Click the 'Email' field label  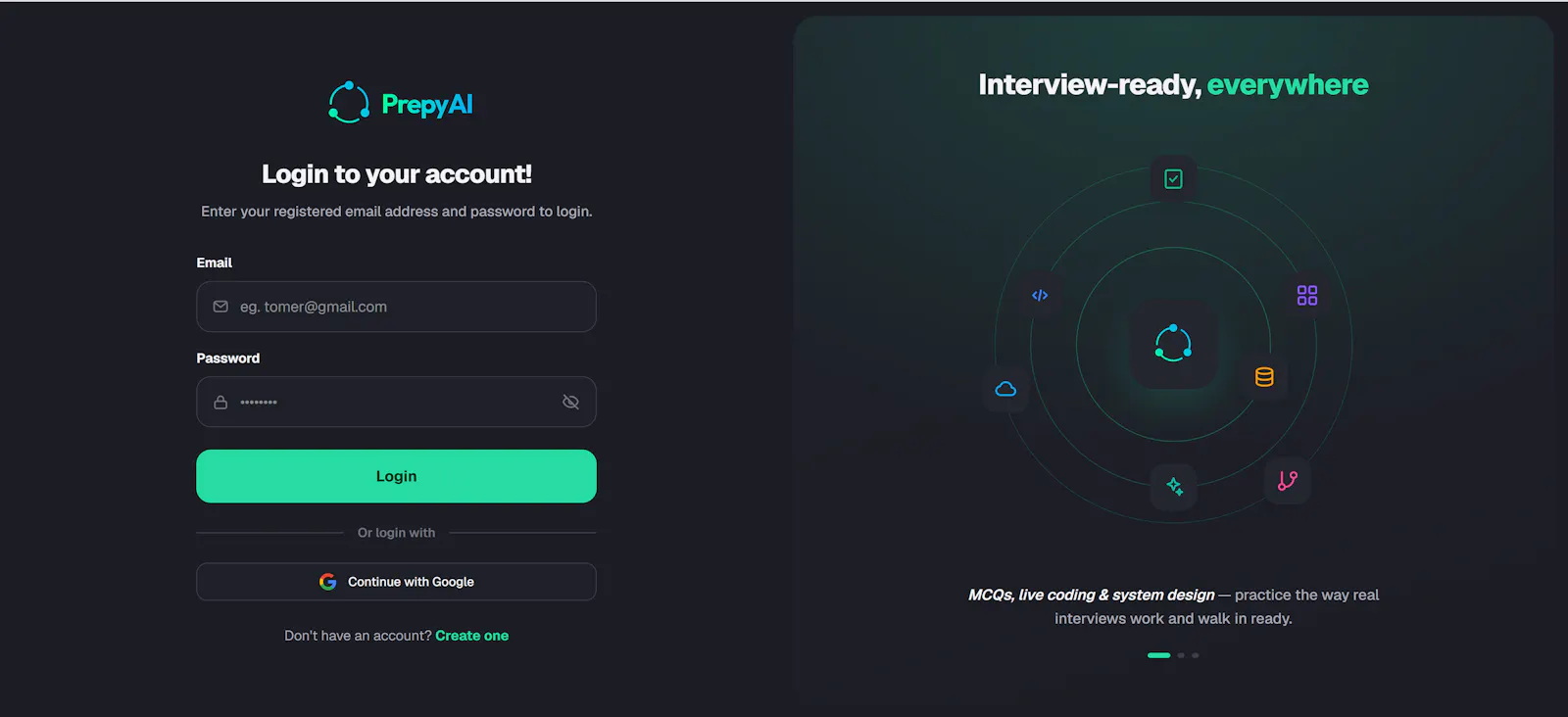pos(214,263)
